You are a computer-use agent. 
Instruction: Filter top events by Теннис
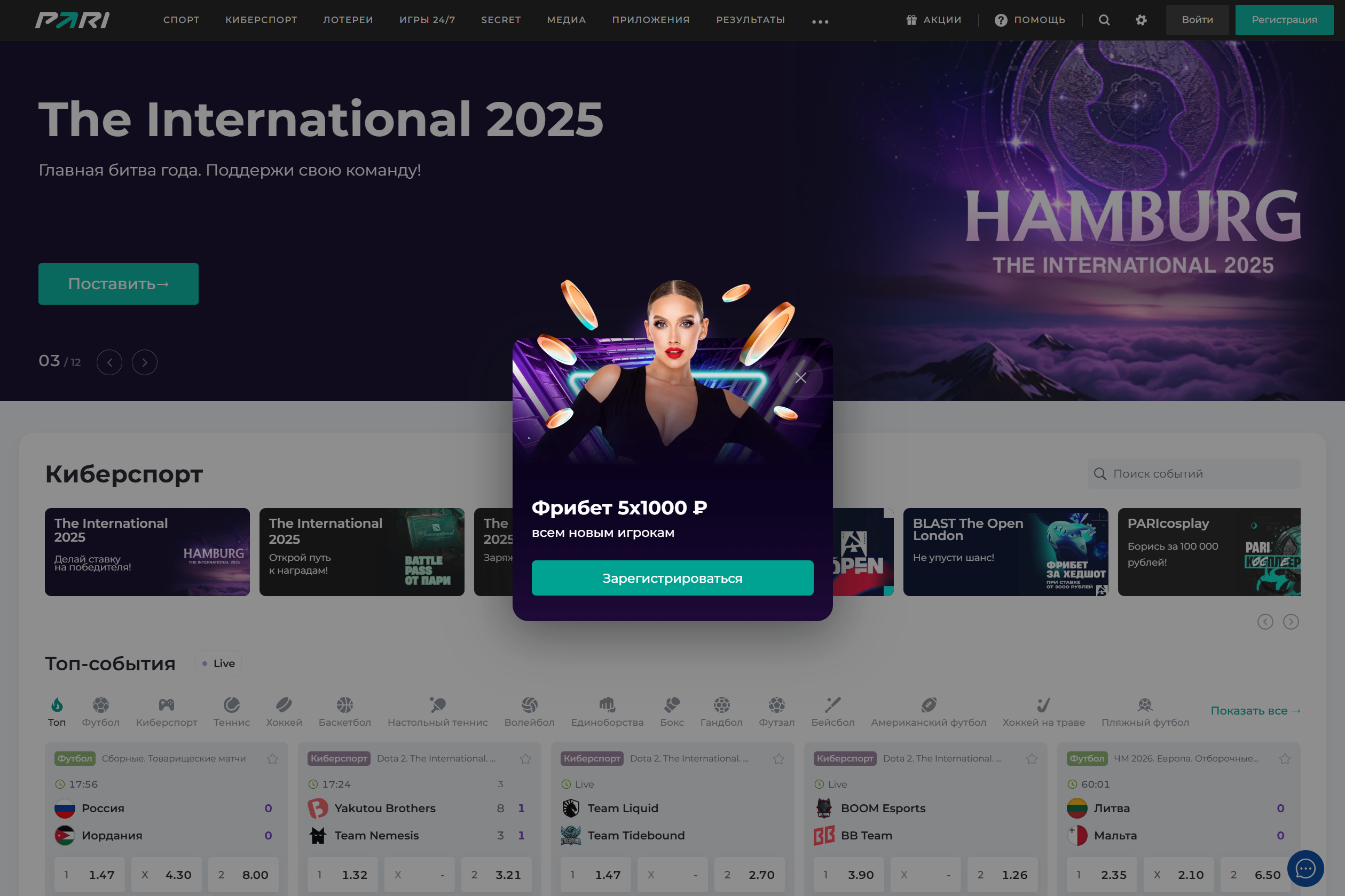(232, 711)
